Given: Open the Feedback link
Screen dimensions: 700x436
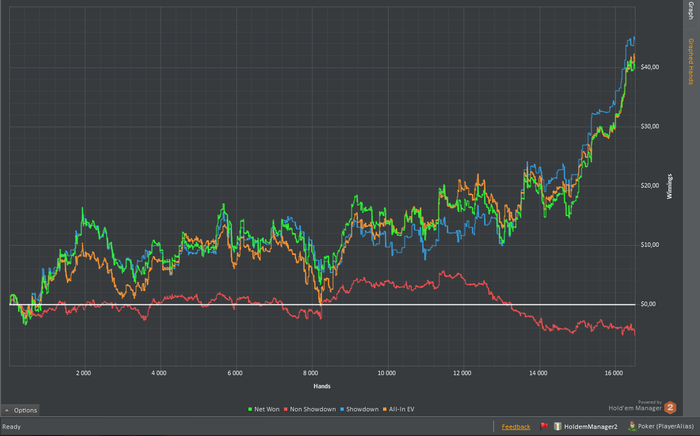Looking at the screenshot, I should (516, 427).
